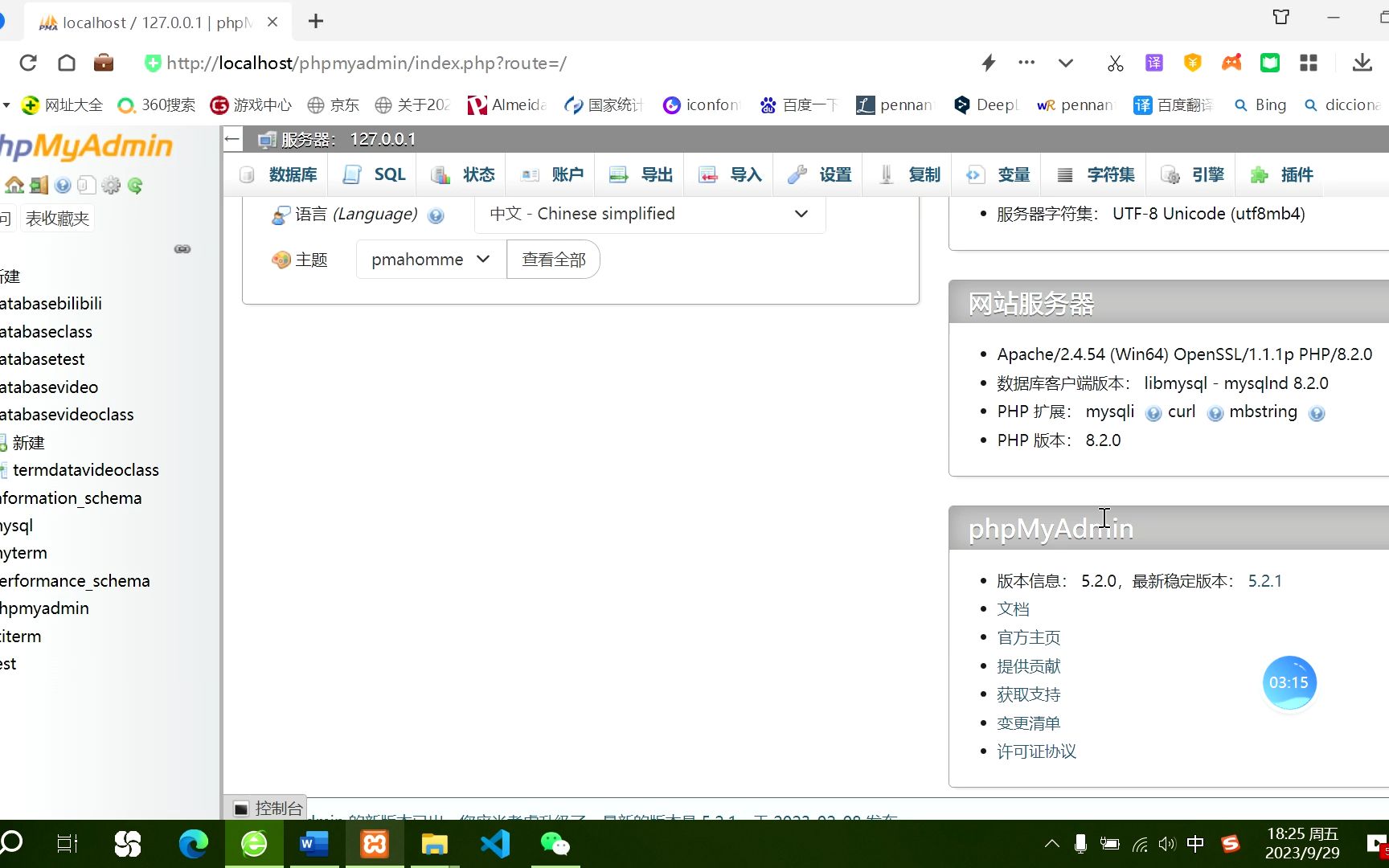Select information_schema database in sidebar

click(71, 498)
